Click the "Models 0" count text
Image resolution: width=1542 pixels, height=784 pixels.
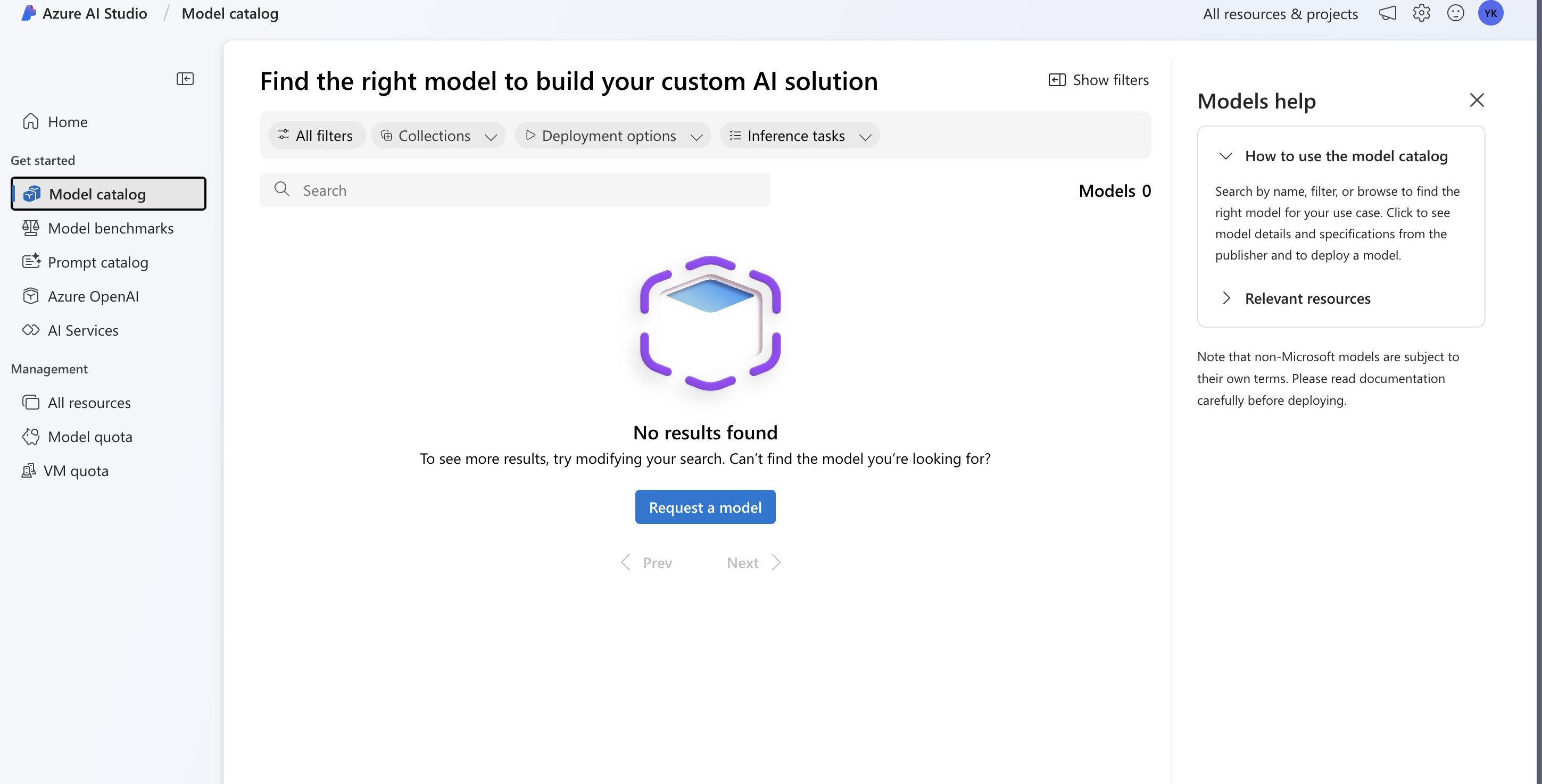click(1115, 191)
